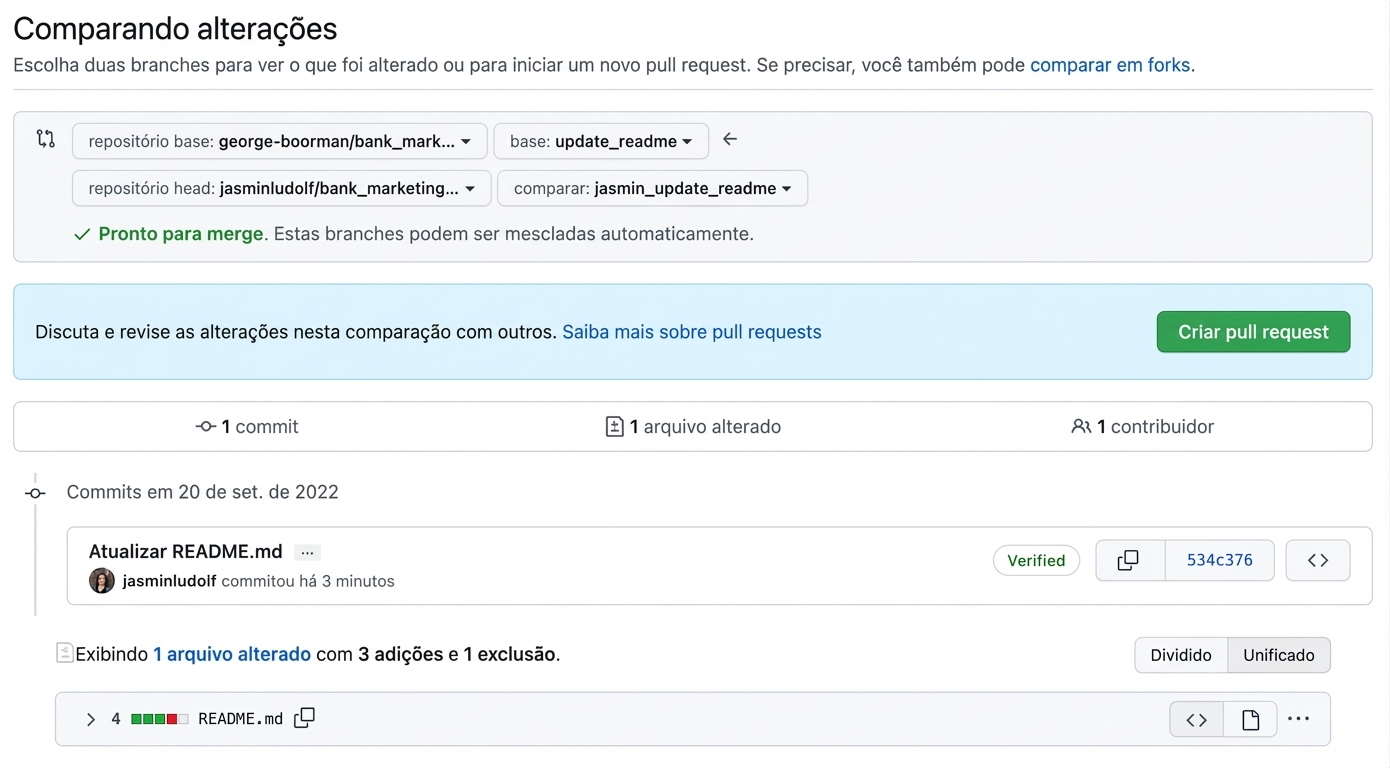Click 'há 3 minutos' commit timestamp

[x=347, y=581]
